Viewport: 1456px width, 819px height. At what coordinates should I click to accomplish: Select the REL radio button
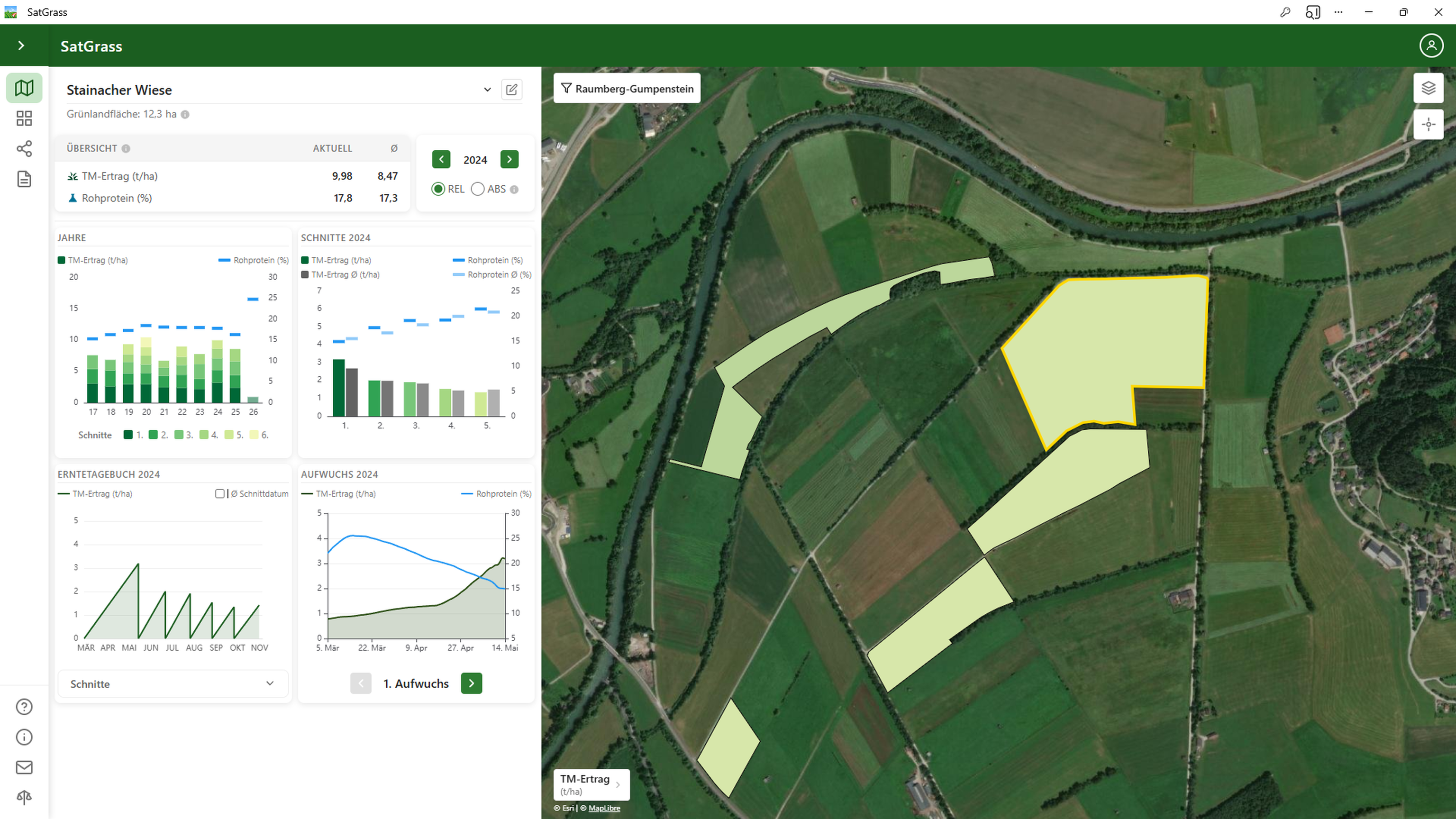[x=438, y=190]
